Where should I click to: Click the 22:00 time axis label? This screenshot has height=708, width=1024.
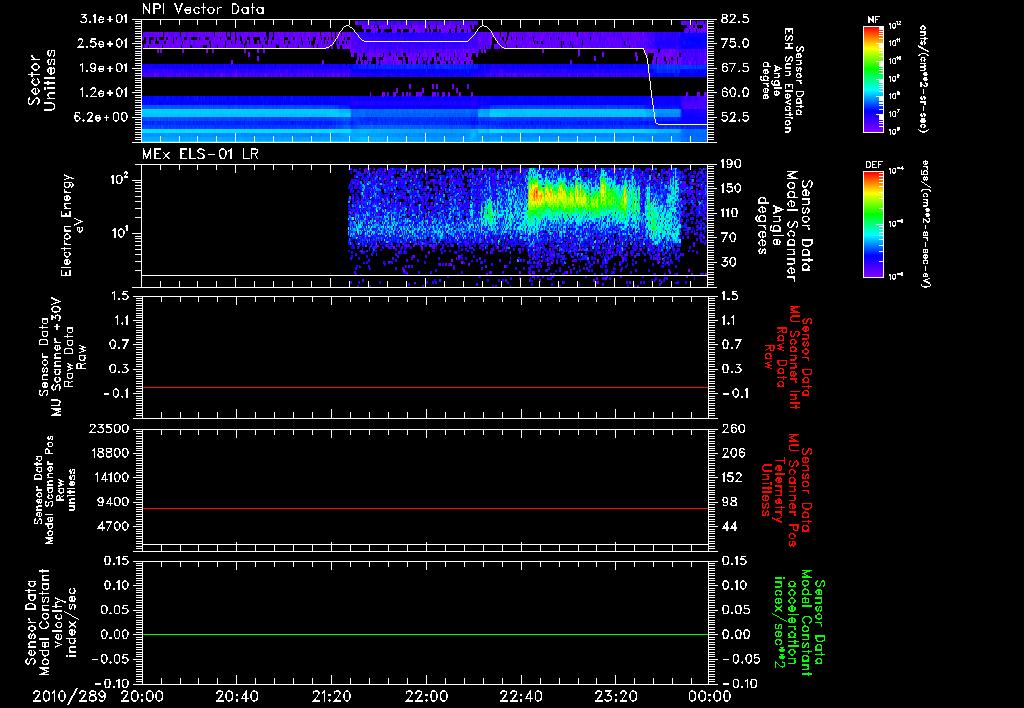click(427, 695)
